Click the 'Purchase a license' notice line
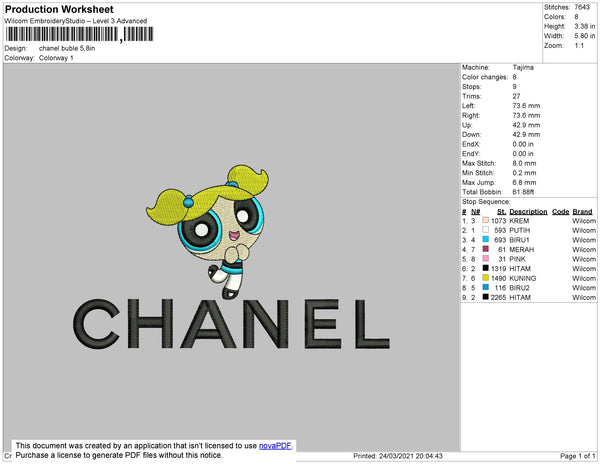The width and height of the screenshot is (600, 464). pyautogui.click(x=119, y=455)
